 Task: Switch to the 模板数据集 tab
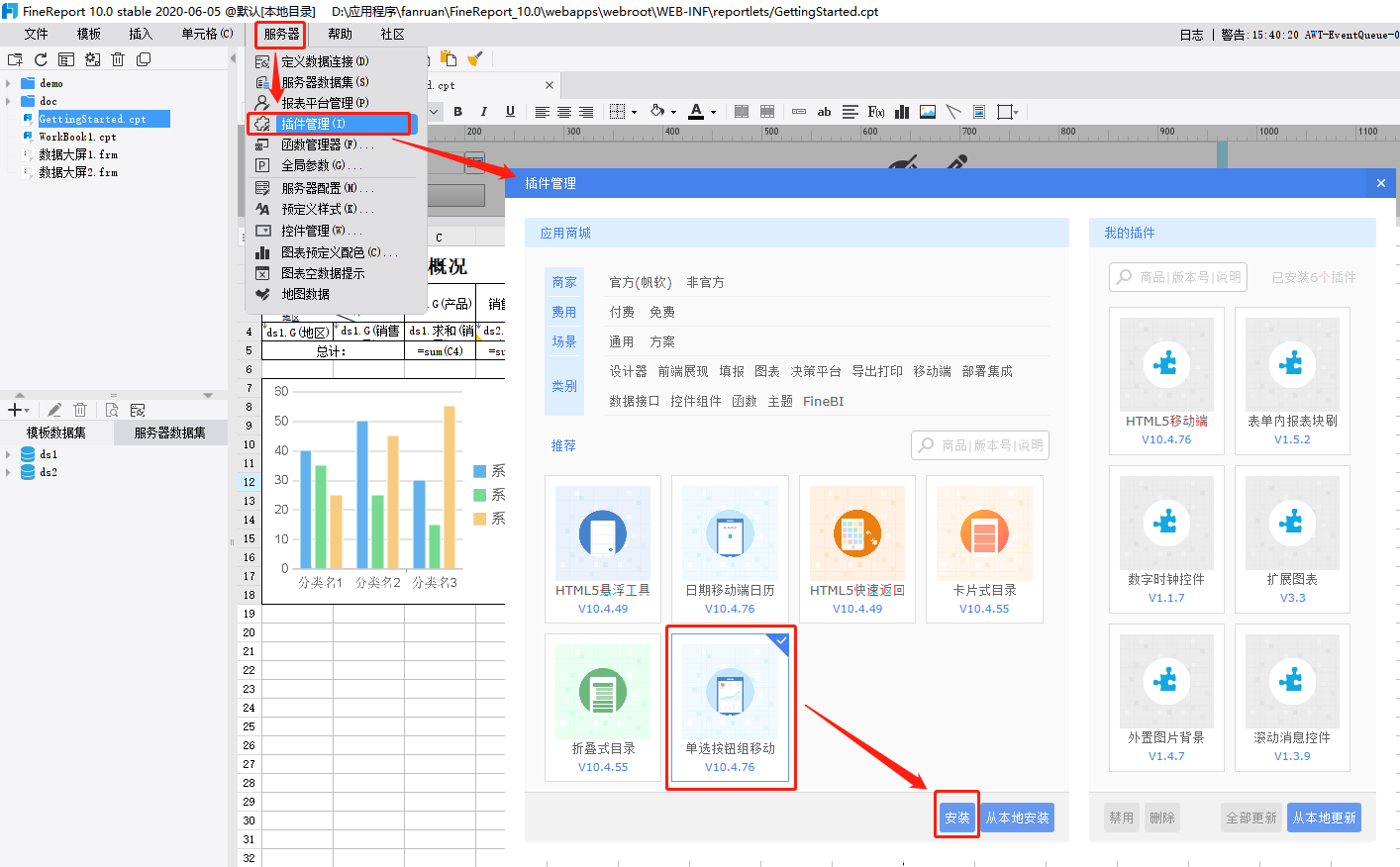point(56,433)
